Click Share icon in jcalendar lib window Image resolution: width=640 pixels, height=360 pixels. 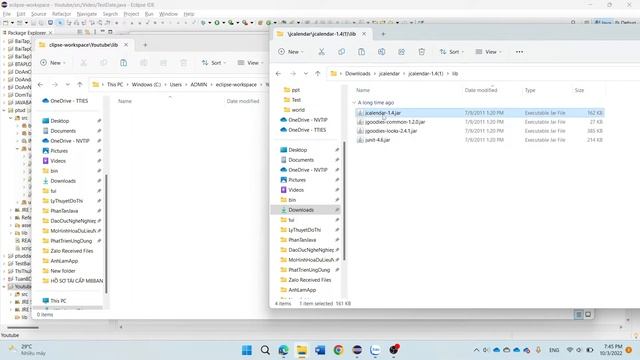401,52
